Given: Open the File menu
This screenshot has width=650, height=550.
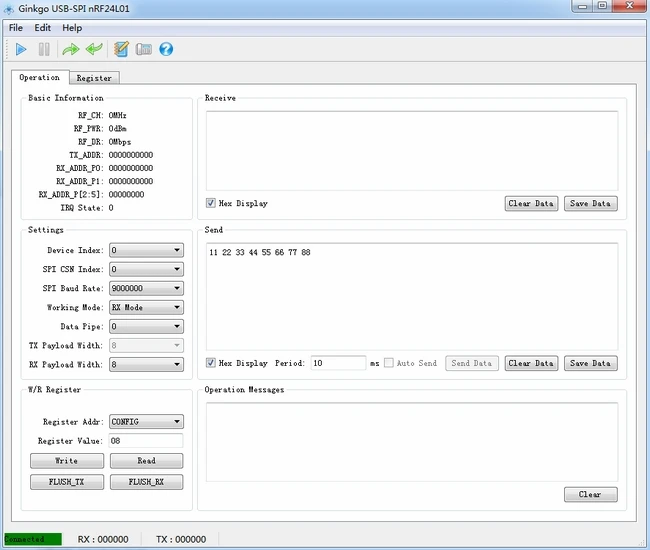Looking at the screenshot, I should 16,28.
